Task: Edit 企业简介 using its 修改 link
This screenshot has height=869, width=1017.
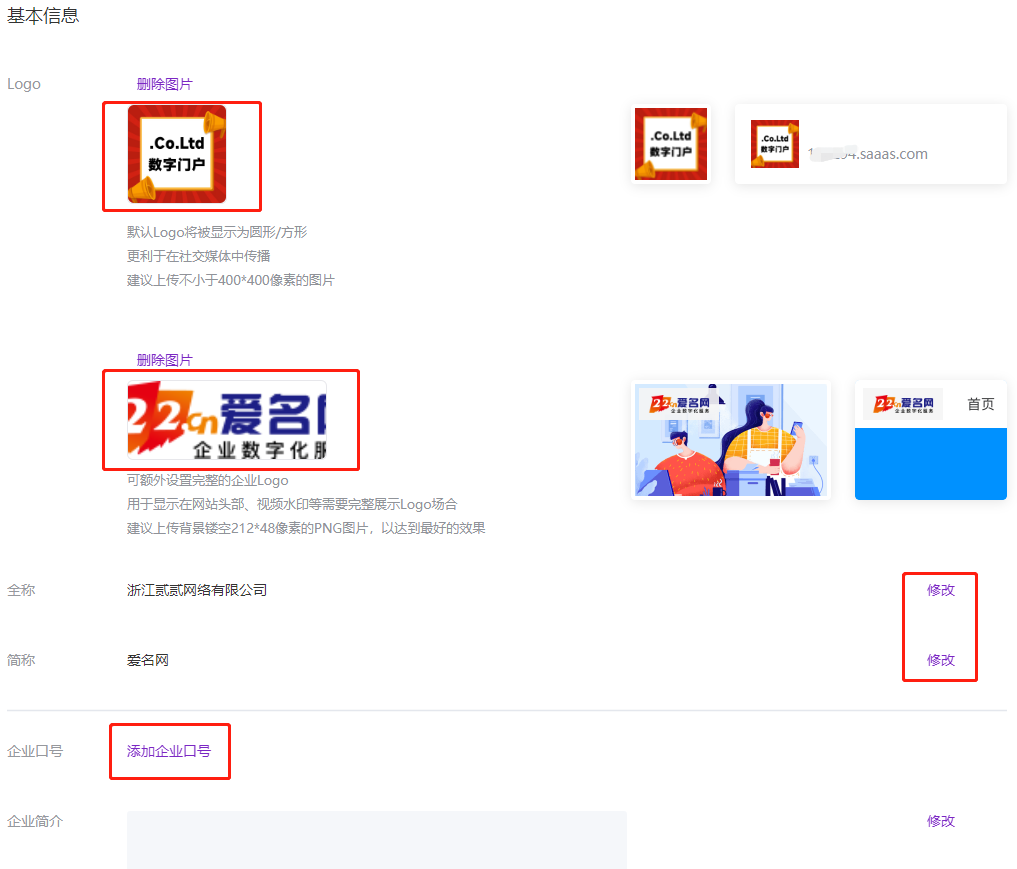Action: click(940, 821)
